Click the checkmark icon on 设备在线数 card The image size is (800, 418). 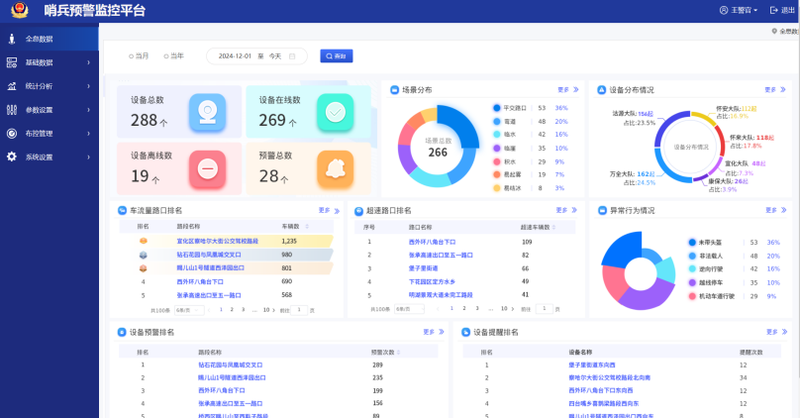pyautogui.click(x=335, y=112)
